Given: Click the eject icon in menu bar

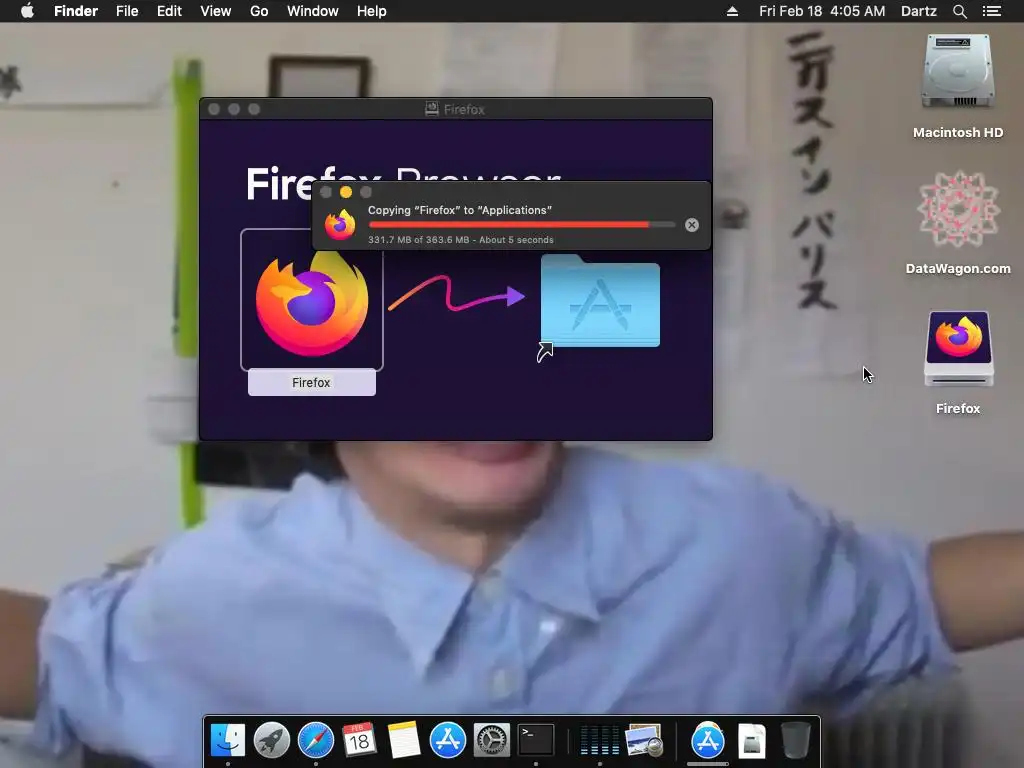Looking at the screenshot, I should click(x=732, y=11).
